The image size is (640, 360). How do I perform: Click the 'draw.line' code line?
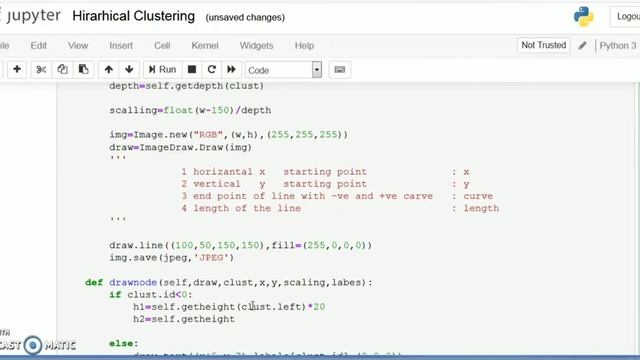(x=241, y=245)
